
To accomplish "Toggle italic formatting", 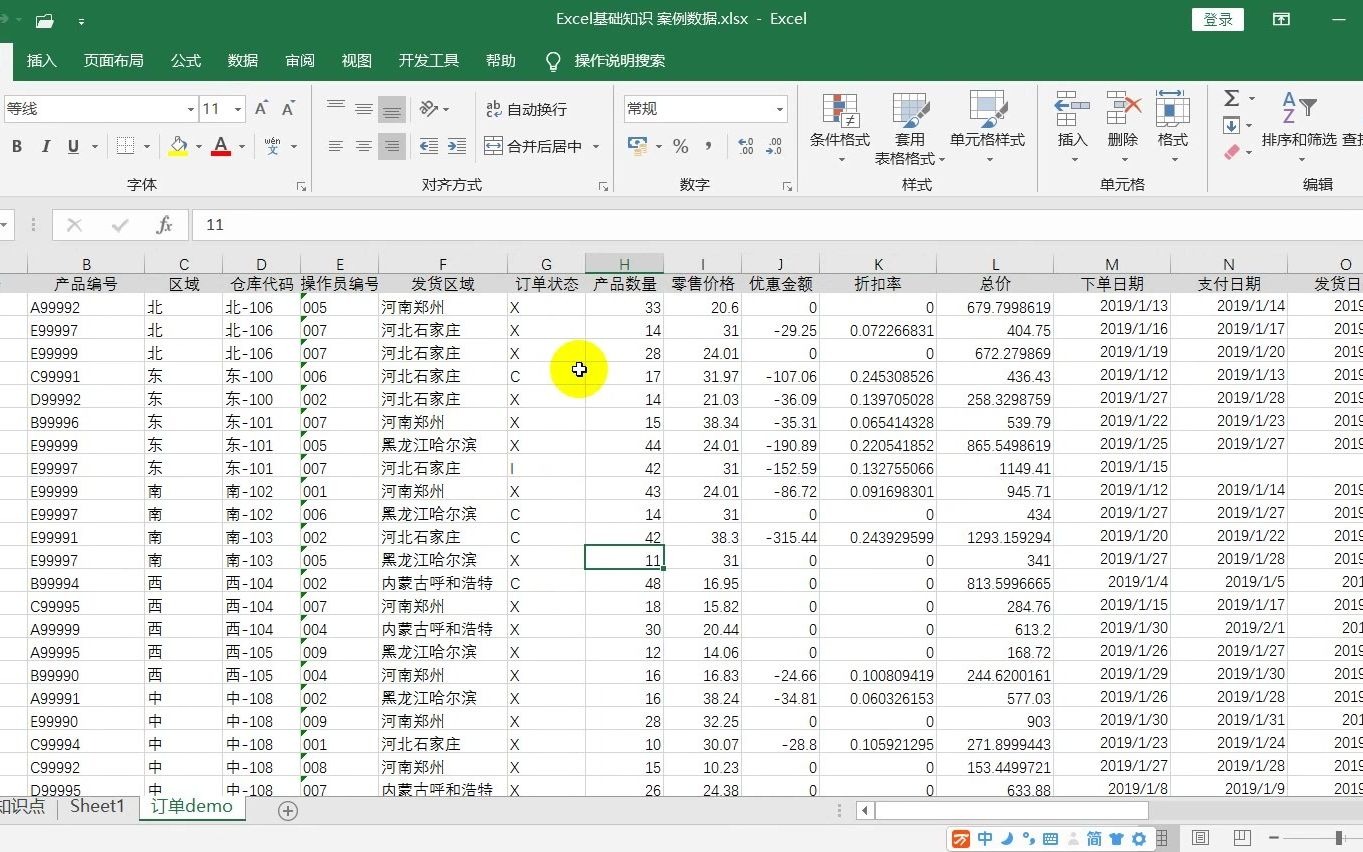I will pos(45,147).
